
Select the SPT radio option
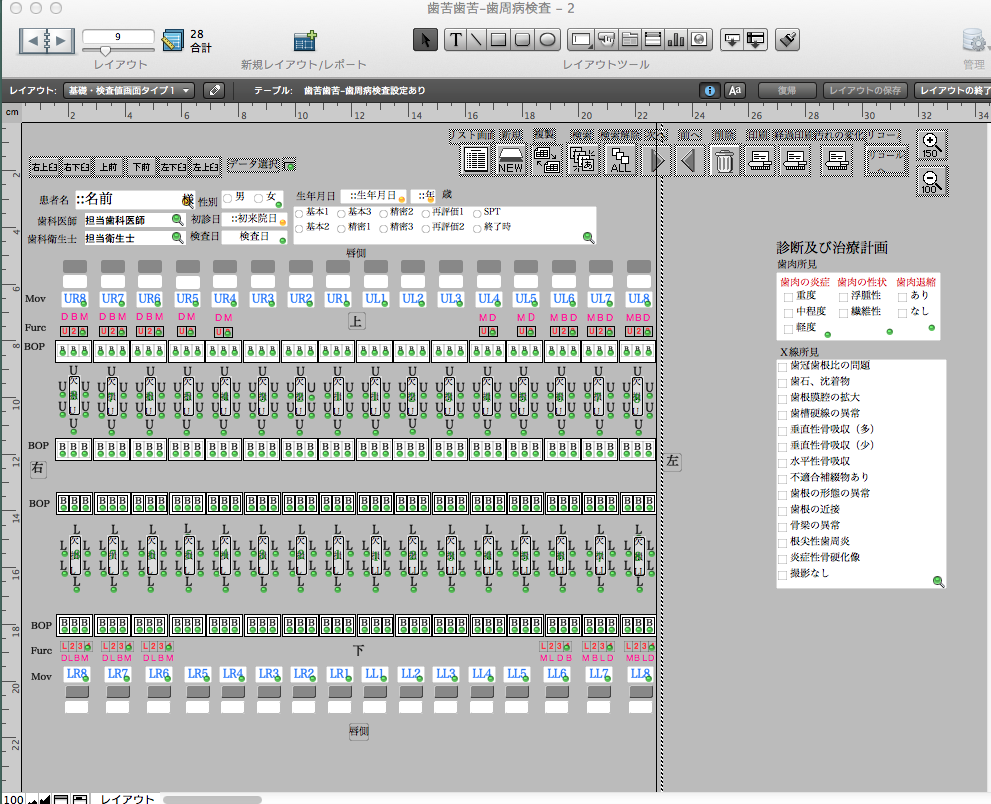(x=477, y=213)
